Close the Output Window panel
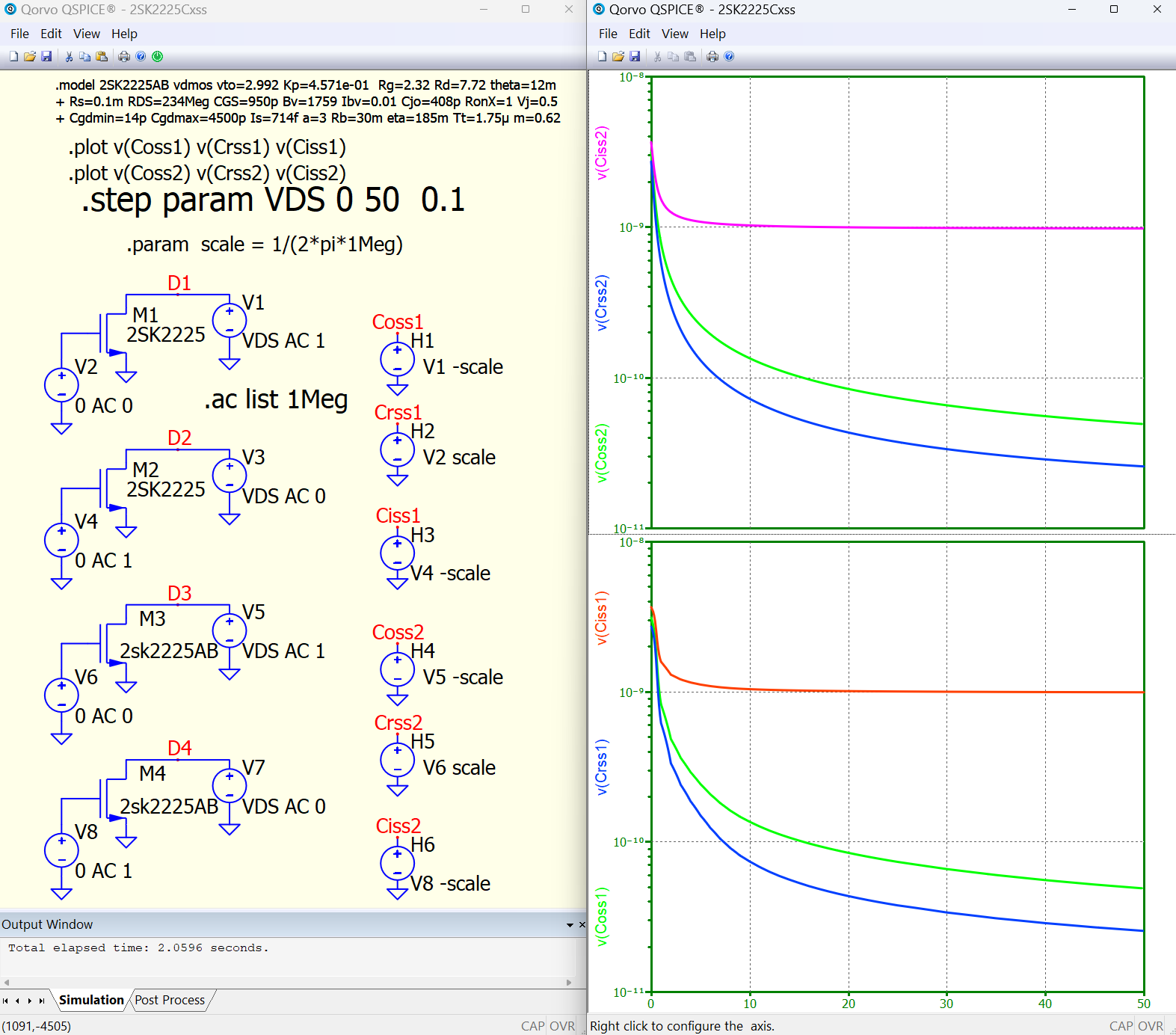The width and height of the screenshot is (1176, 1035). (582, 925)
